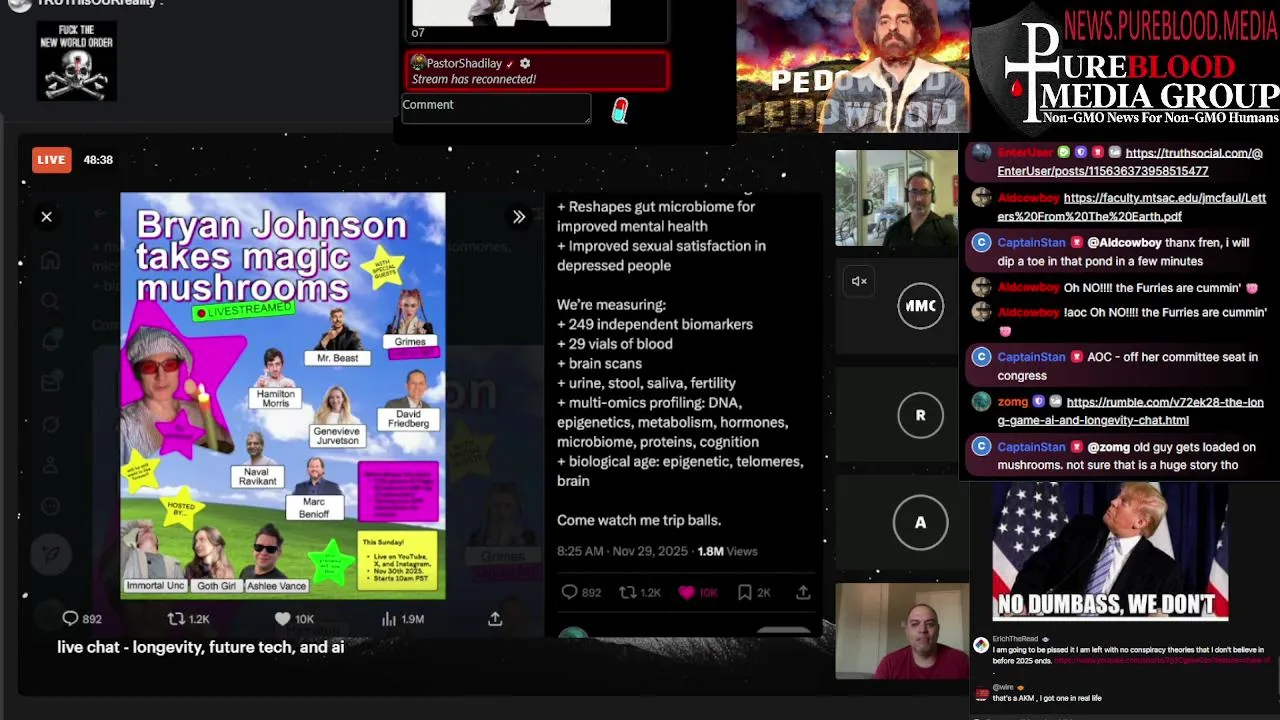Click webcam feed of man in red shirt

point(902,631)
